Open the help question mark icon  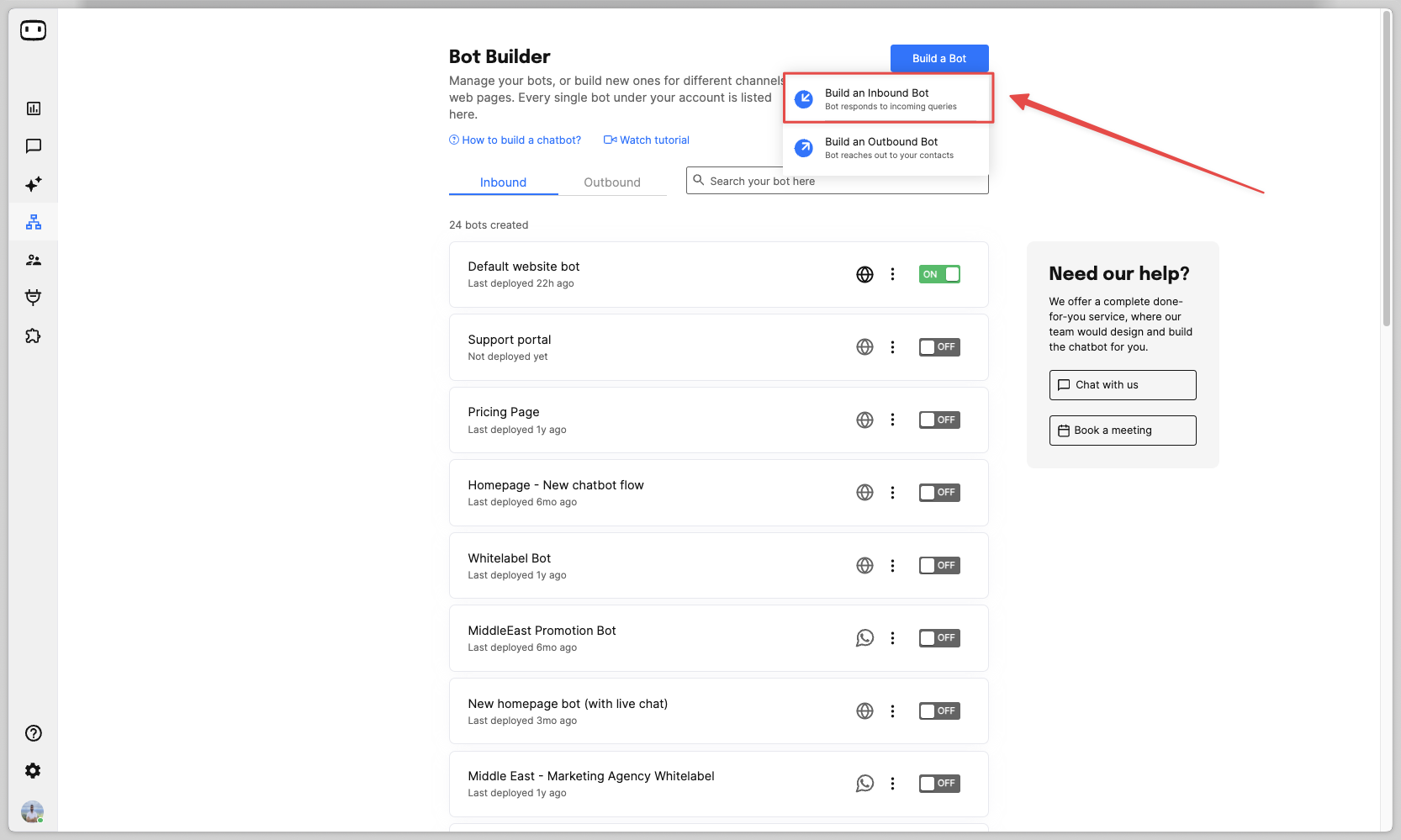tap(34, 733)
